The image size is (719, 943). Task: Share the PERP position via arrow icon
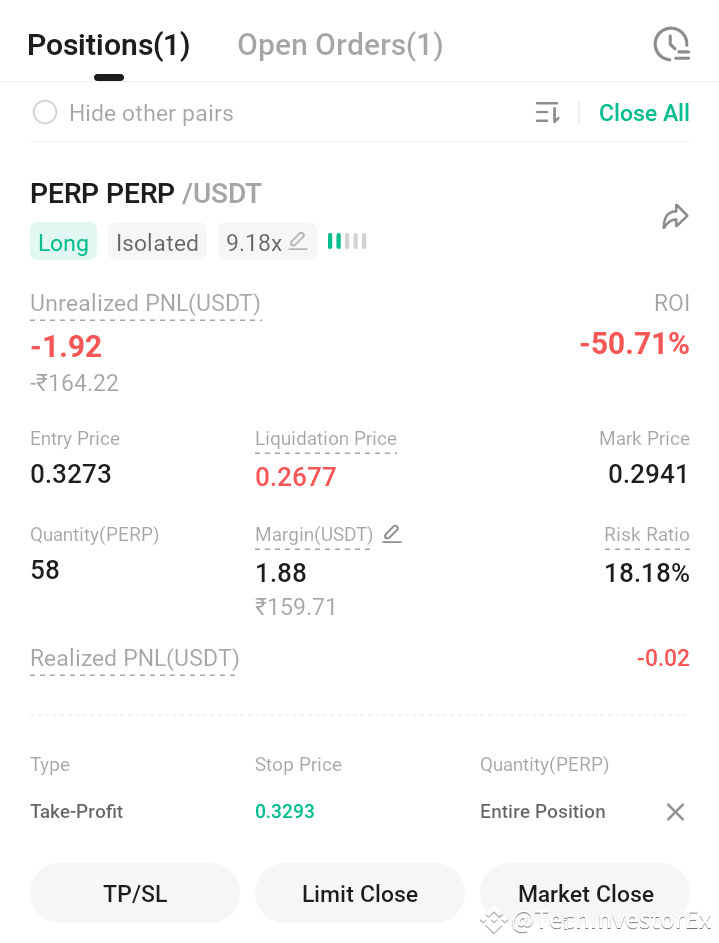point(675,217)
